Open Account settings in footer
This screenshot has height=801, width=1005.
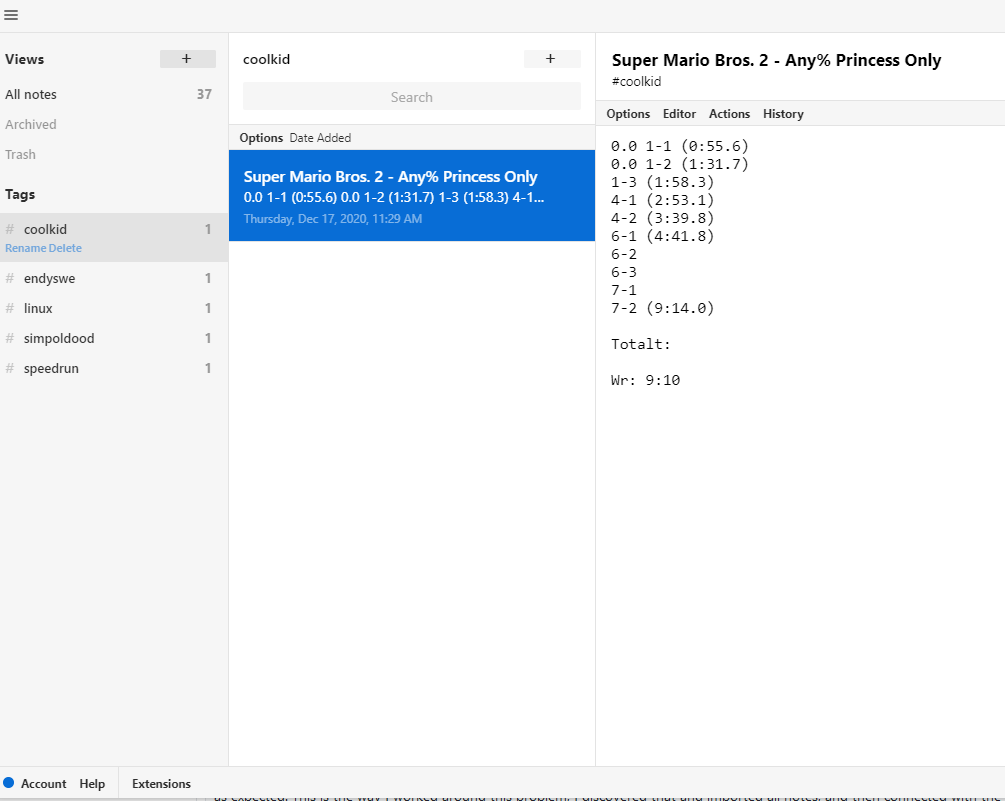(x=43, y=783)
